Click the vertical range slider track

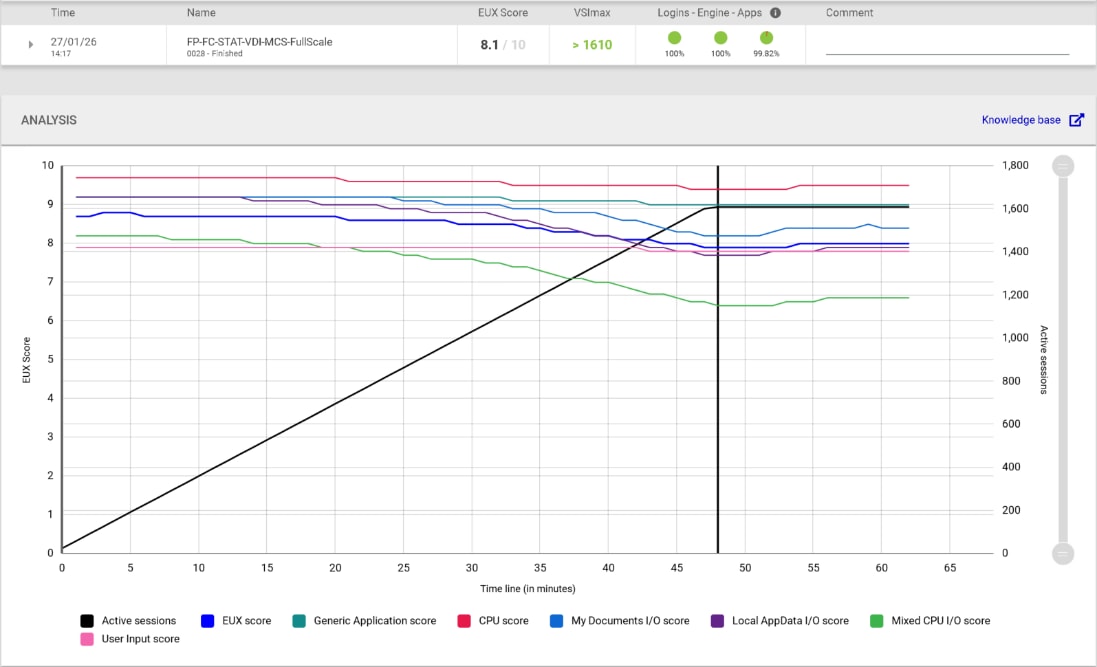1063,360
